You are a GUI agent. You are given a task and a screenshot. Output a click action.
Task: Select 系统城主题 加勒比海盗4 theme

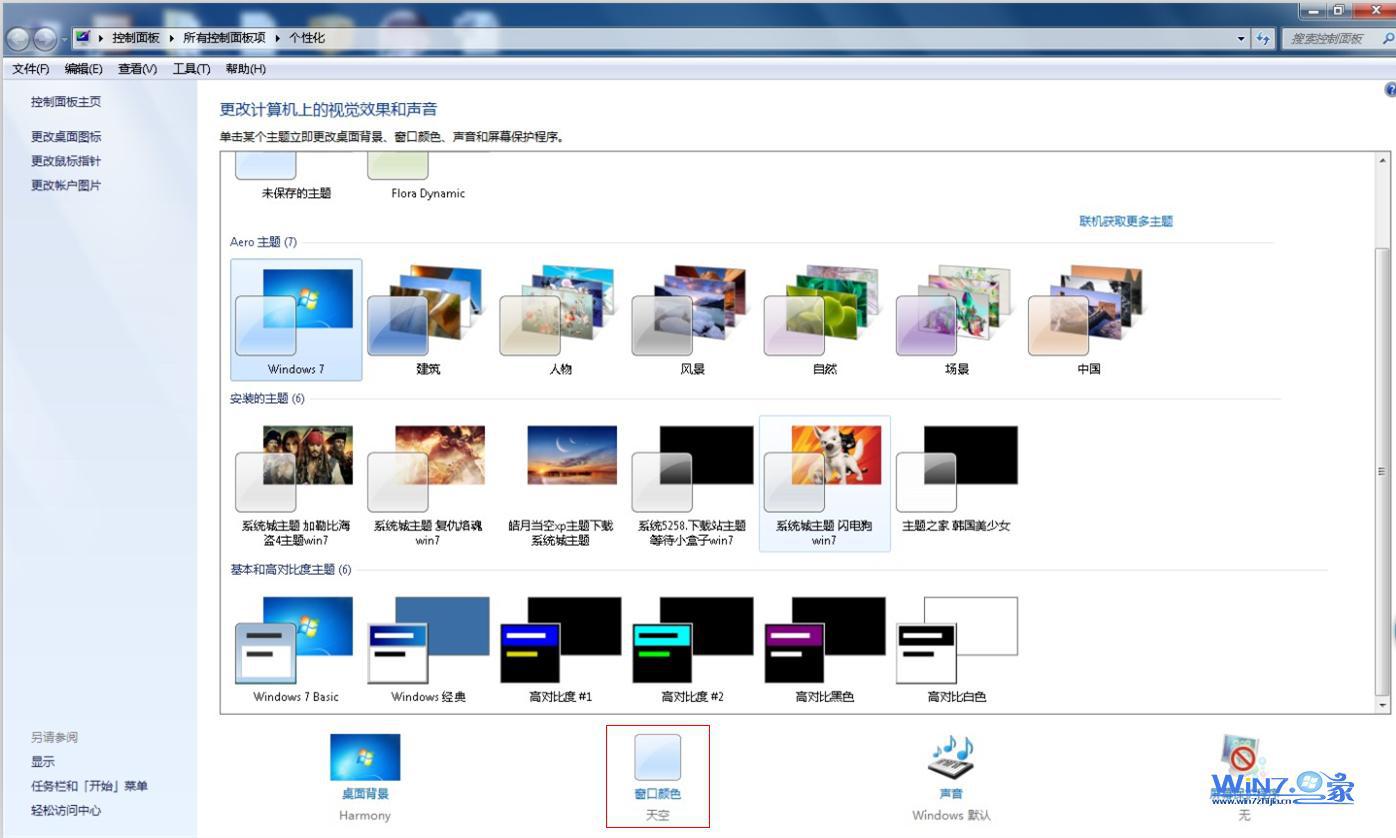[296, 484]
